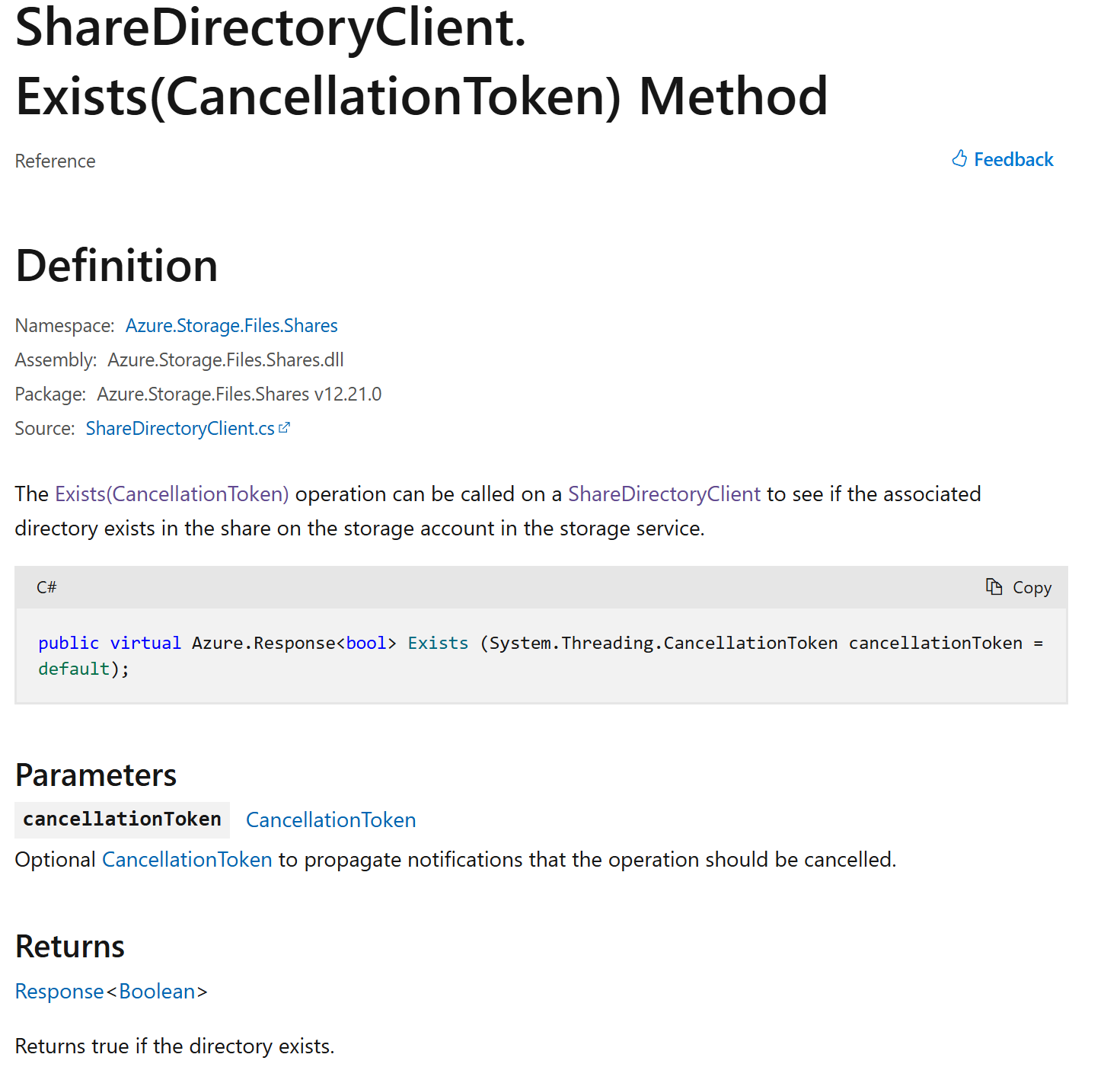This screenshot has width=1120, height=1067.
Task: Open the Feedback link
Action: (x=1013, y=159)
